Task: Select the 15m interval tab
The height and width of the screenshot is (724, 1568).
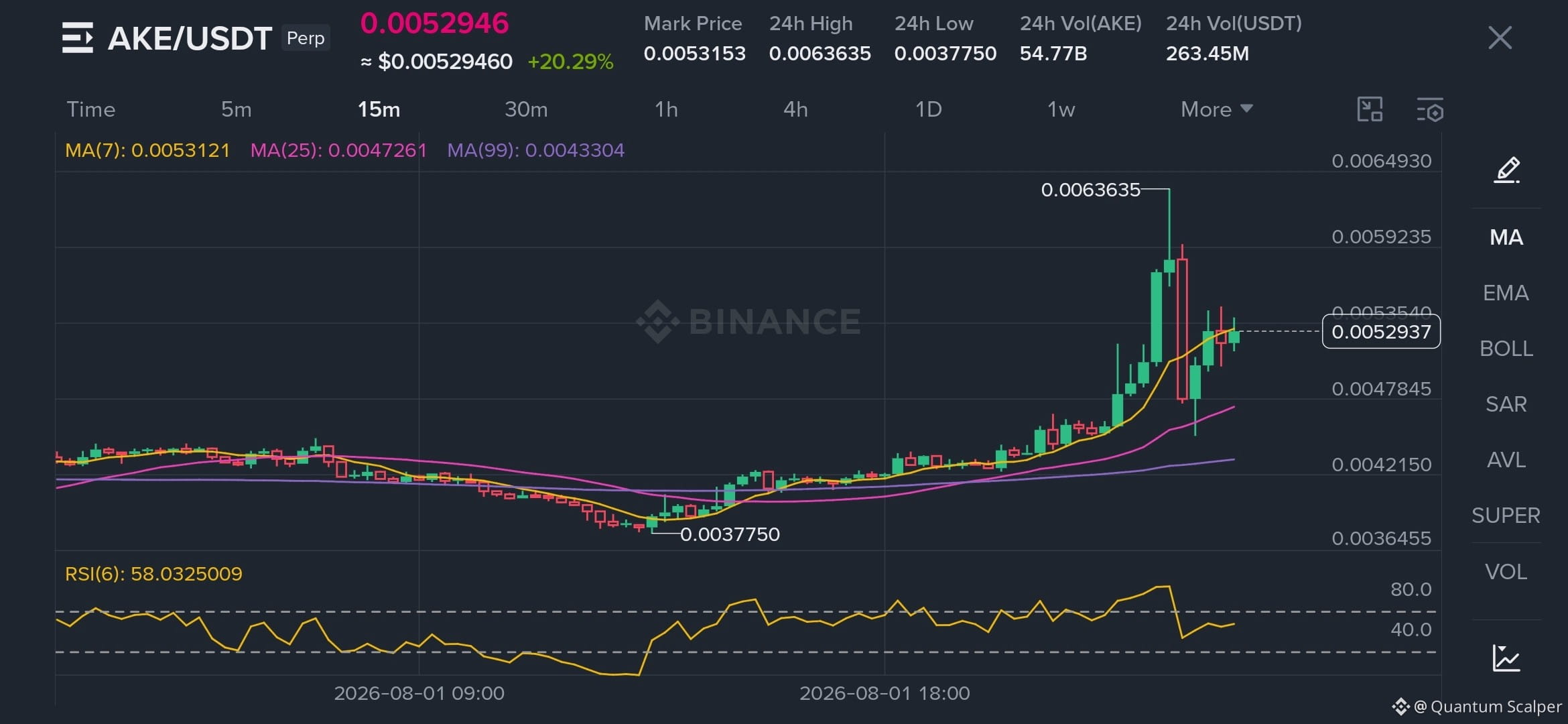Action: point(379,109)
